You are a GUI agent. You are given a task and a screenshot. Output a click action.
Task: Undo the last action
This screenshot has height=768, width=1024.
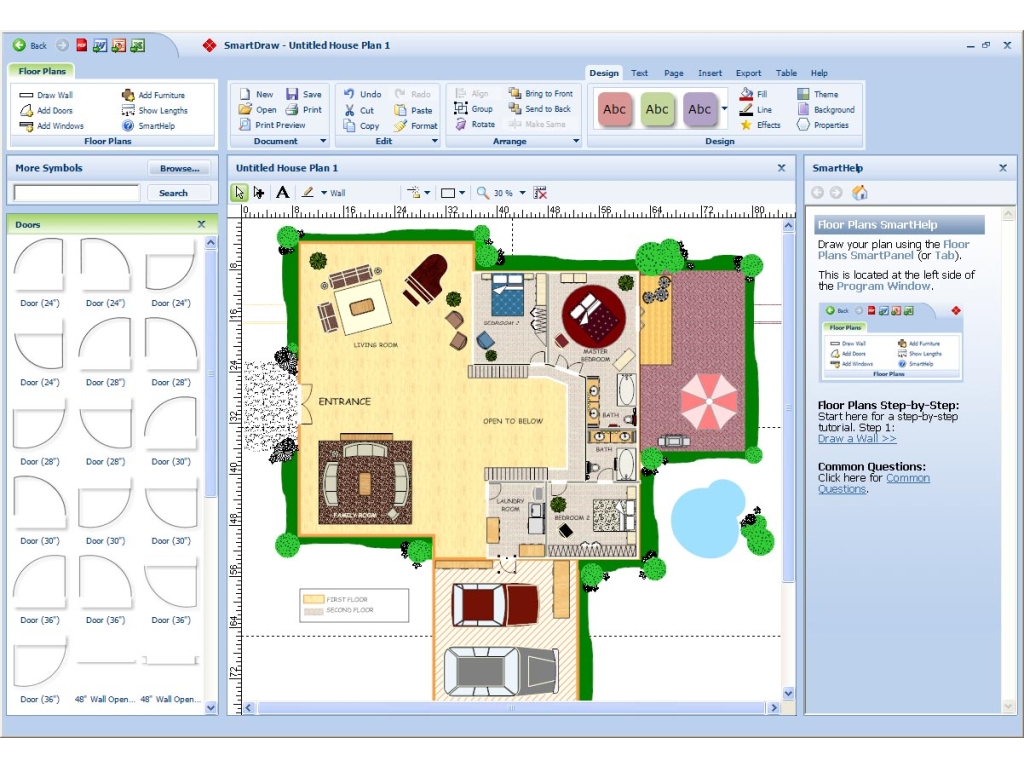click(362, 94)
